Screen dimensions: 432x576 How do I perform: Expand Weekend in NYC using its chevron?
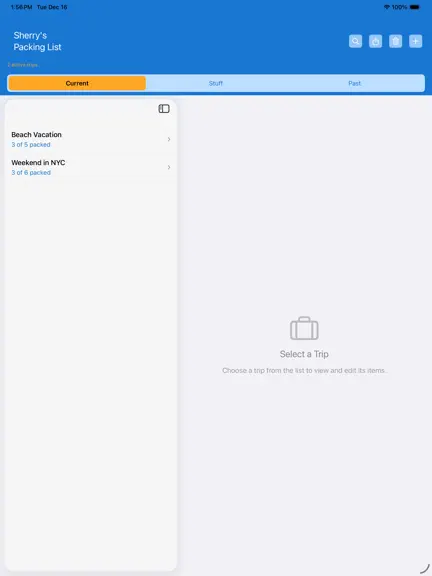[169, 167]
